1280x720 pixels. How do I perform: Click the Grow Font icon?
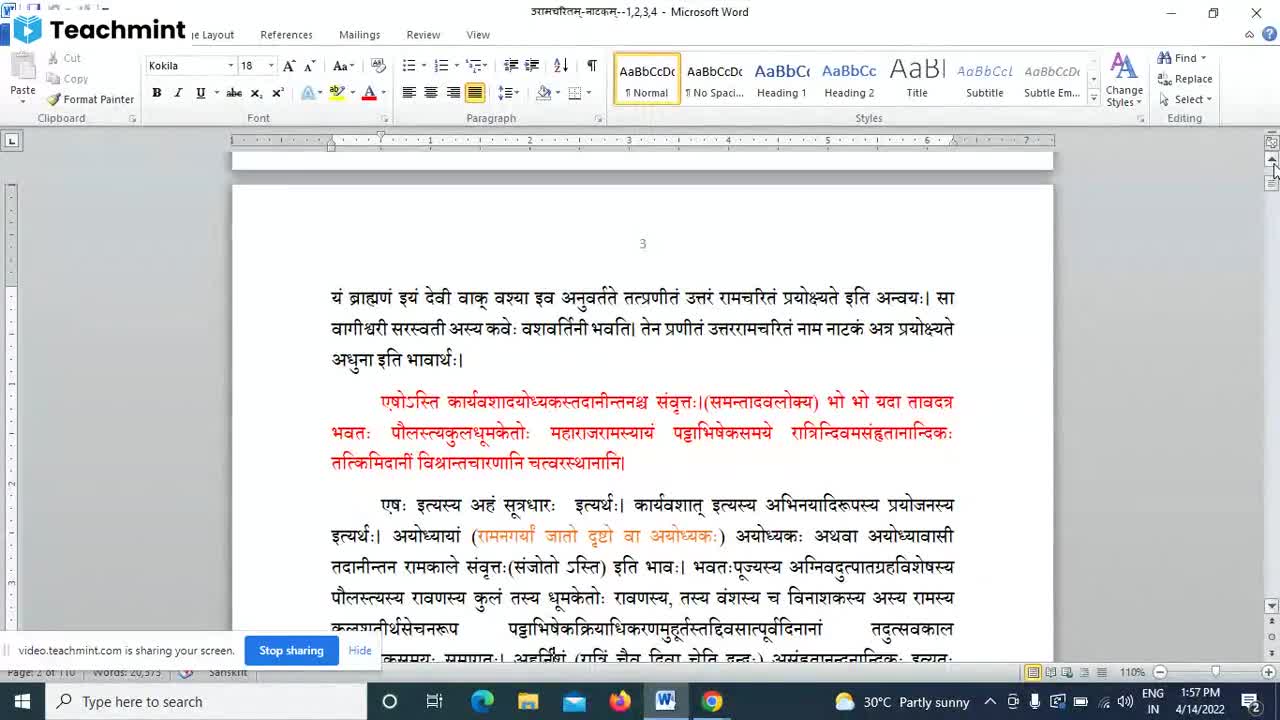click(x=289, y=66)
